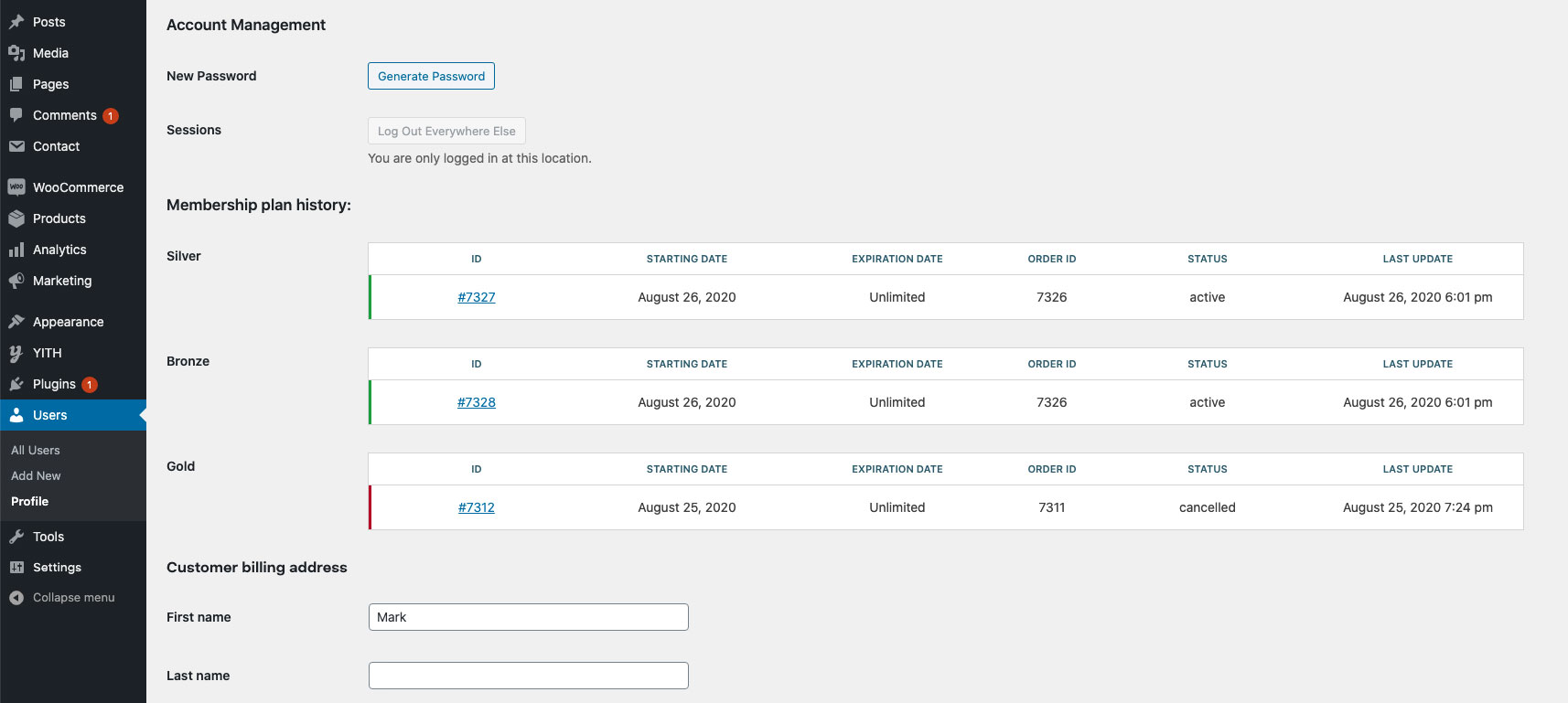The image size is (1568, 703).
Task: Click the Media icon in sidebar
Action: 16,53
